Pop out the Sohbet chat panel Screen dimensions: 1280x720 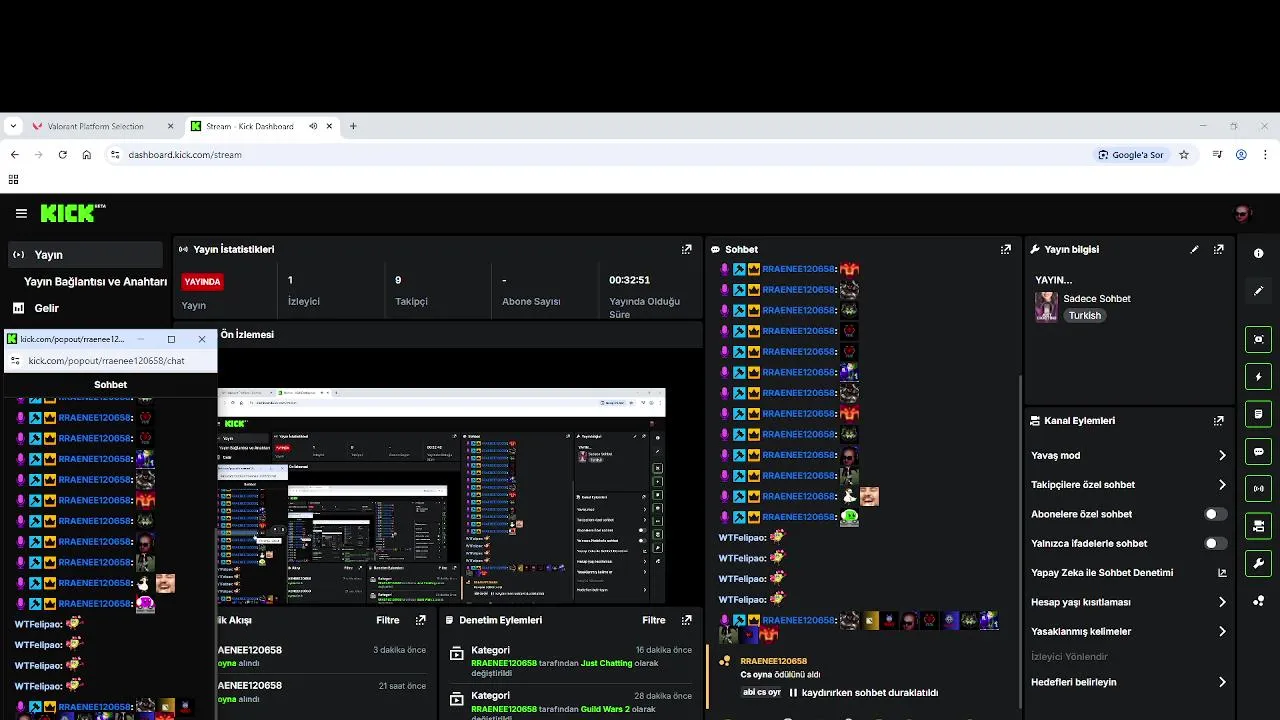[1005, 249]
